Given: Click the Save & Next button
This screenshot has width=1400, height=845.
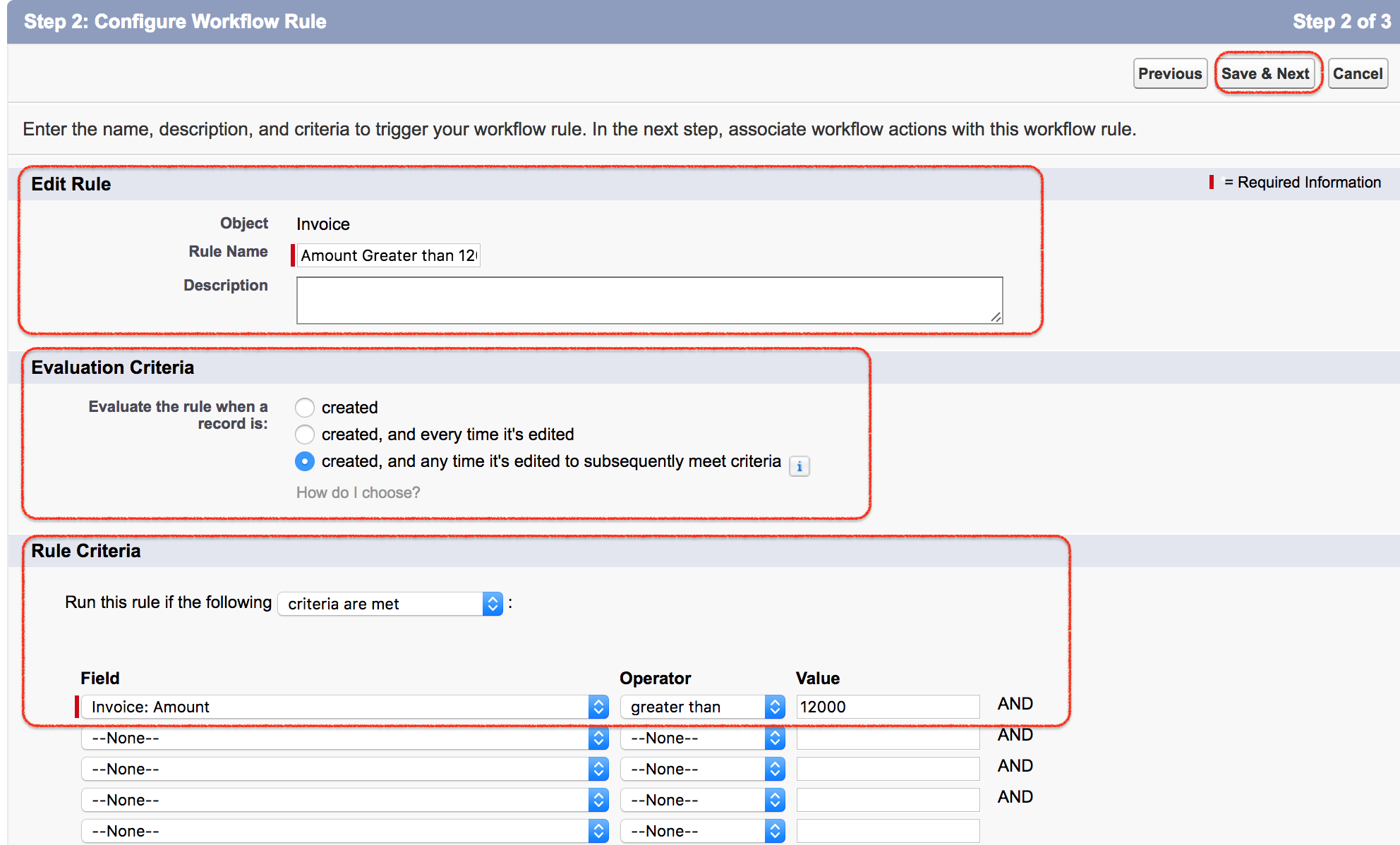Looking at the screenshot, I should click(x=1266, y=73).
